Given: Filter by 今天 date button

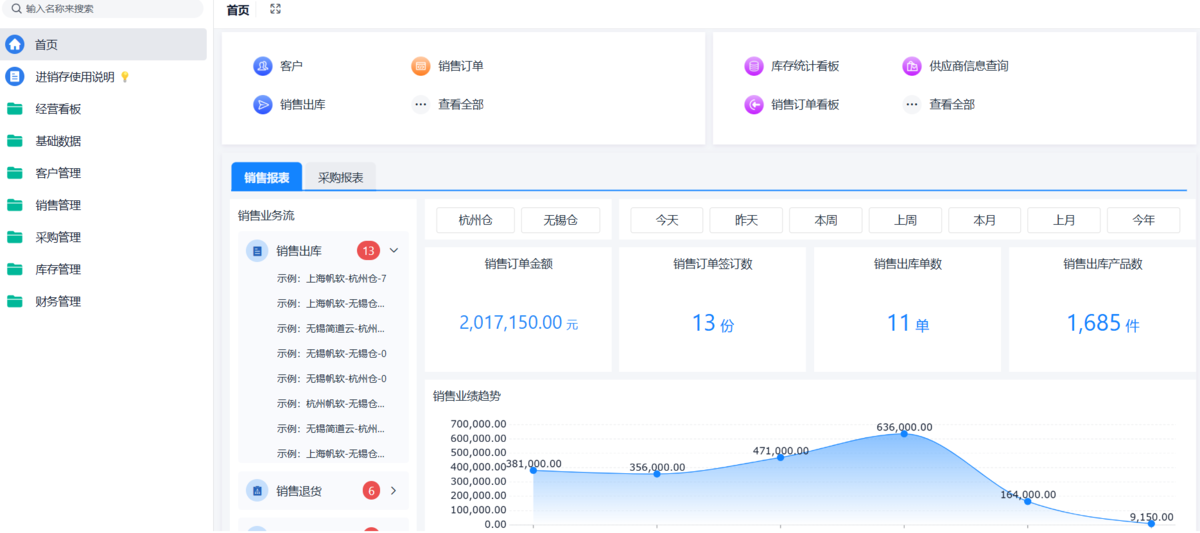Looking at the screenshot, I should (x=667, y=220).
